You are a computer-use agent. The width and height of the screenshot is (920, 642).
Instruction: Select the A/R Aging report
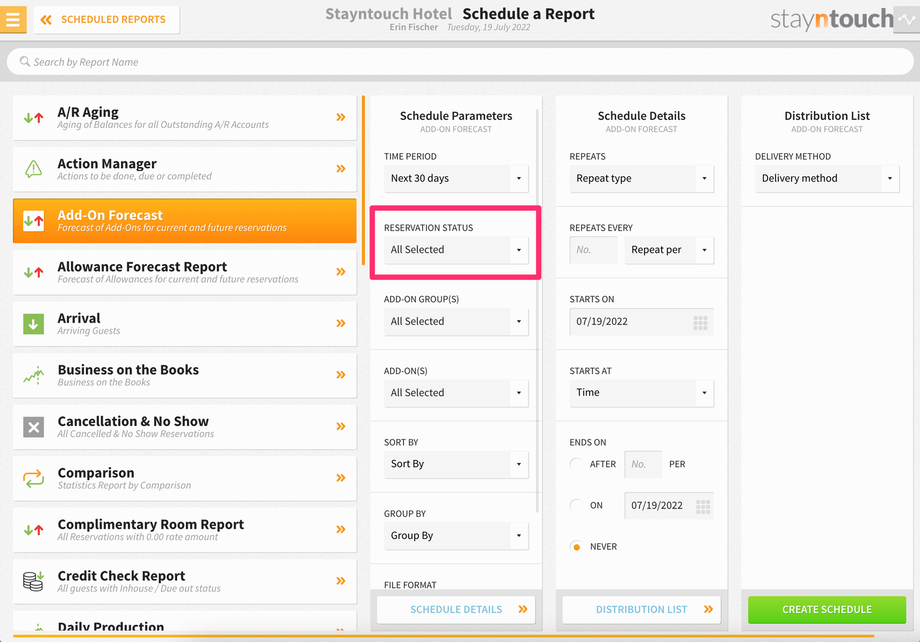coord(184,117)
